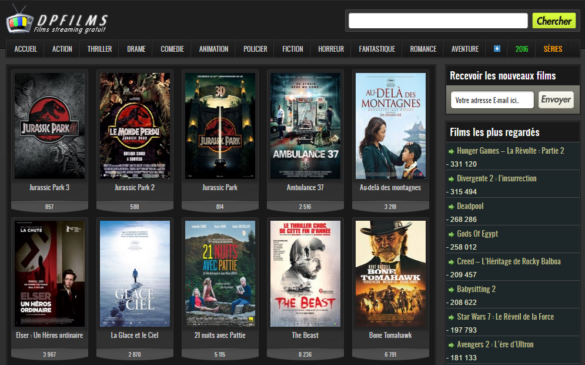Screen dimensions: 585x365
Task: Click the Films les plus regardés heading
Action: pos(494,132)
